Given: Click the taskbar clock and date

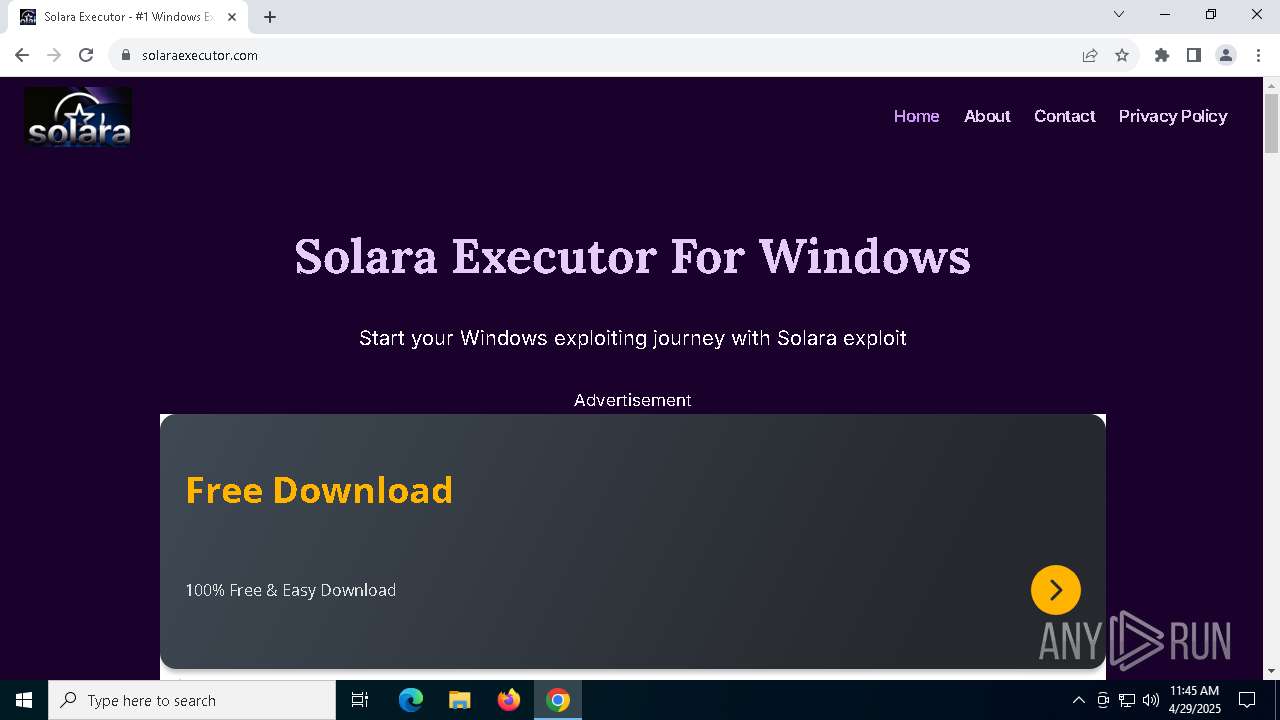Looking at the screenshot, I should [1195, 700].
